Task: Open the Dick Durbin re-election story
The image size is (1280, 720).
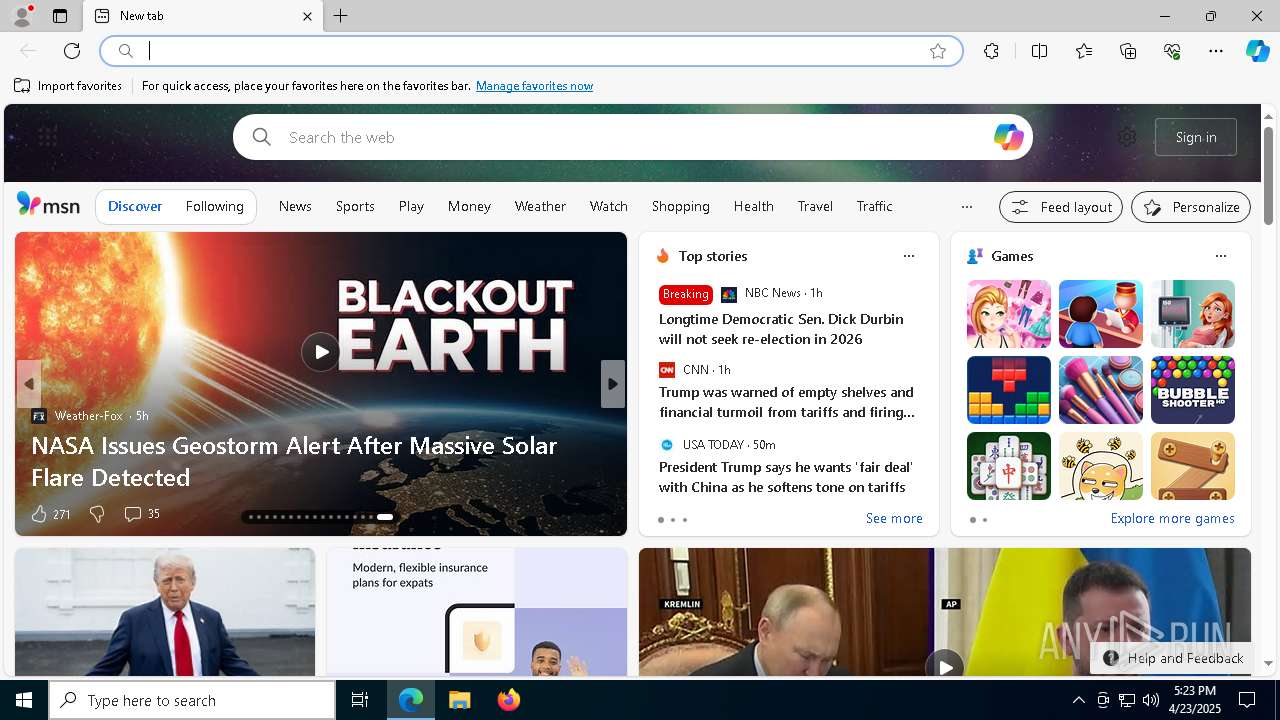Action: [781, 329]
